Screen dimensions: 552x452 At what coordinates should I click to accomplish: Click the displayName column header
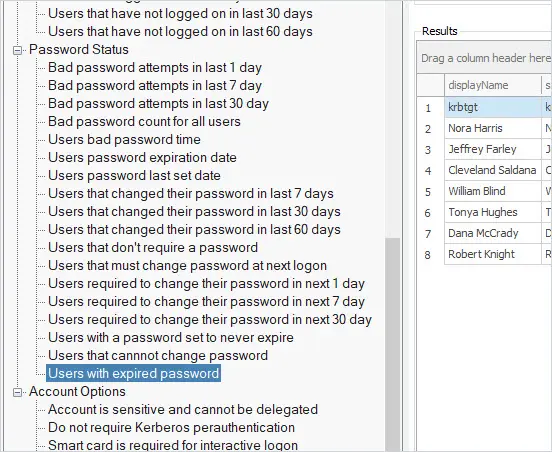[493, 85]
